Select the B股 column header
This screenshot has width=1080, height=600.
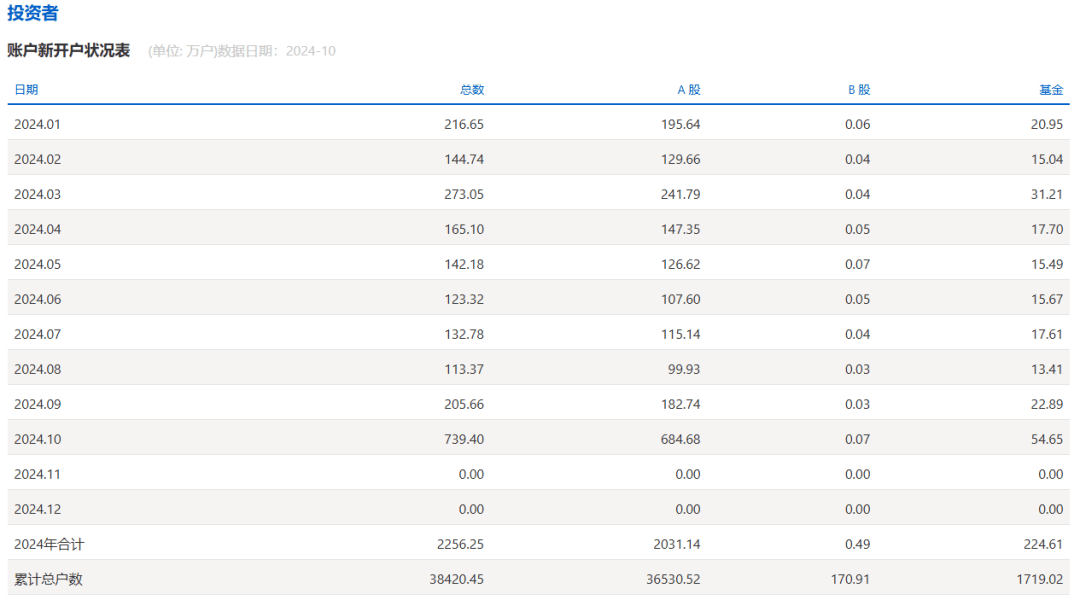[x=859, y=90]
